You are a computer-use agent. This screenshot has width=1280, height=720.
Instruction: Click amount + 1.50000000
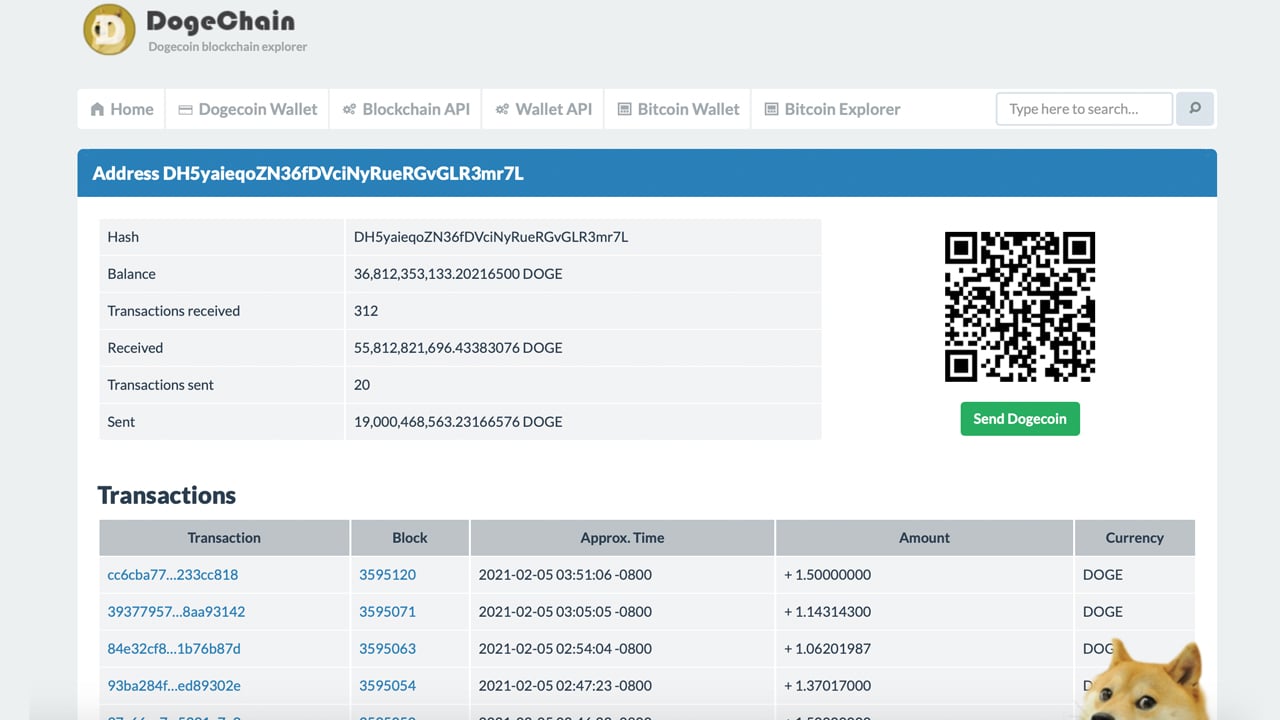coord(828,575)
